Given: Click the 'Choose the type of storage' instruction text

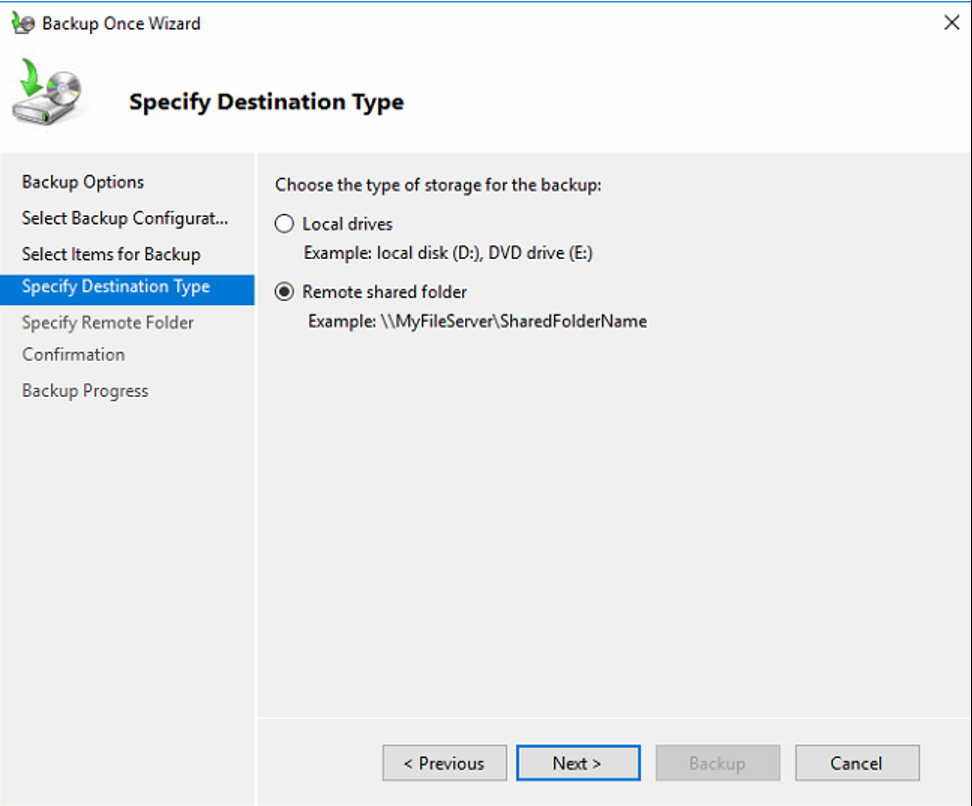Looking at the screenshot, I should (x=438, y=185).
